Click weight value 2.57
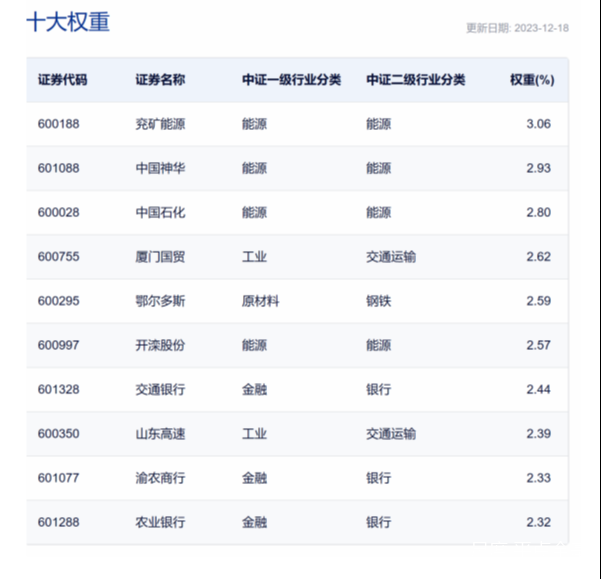 538,345
